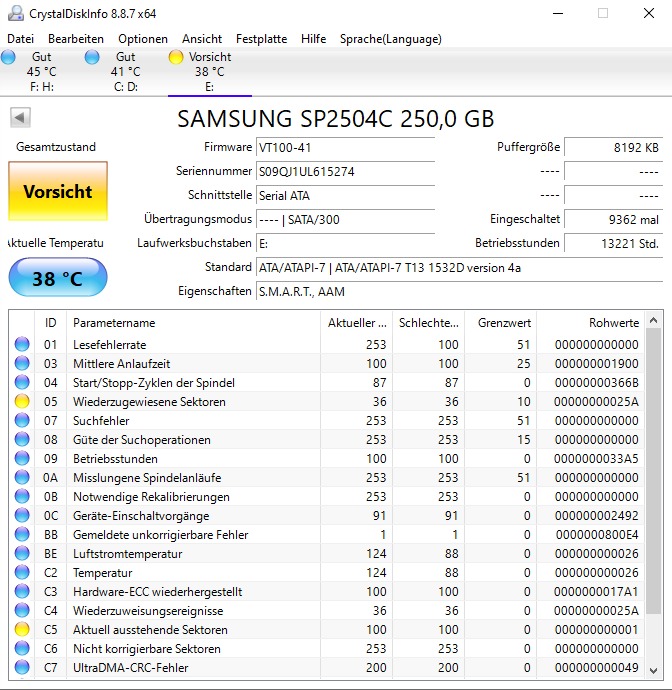
Task: Click the previous disk arrow button
Action: click(x=20, y=117)
